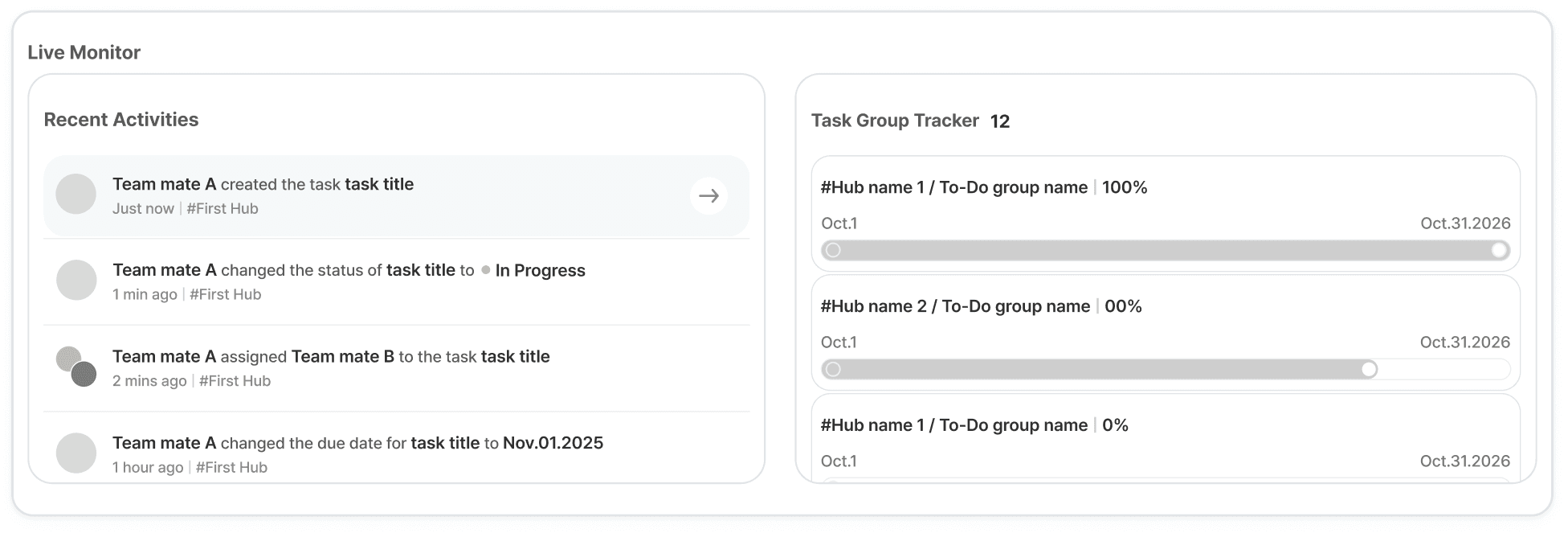Open the Hub name 2 task group title
The image size is (1568, 537).
pos(955,306)
